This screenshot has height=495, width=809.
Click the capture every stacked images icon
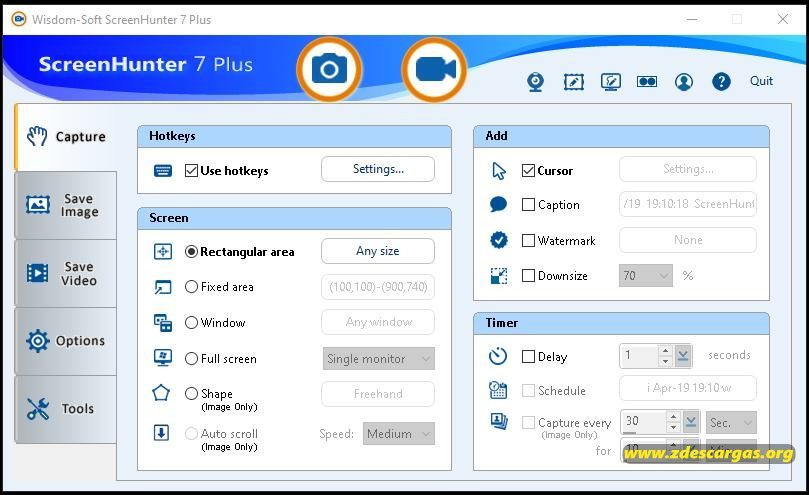coord(499,422)
